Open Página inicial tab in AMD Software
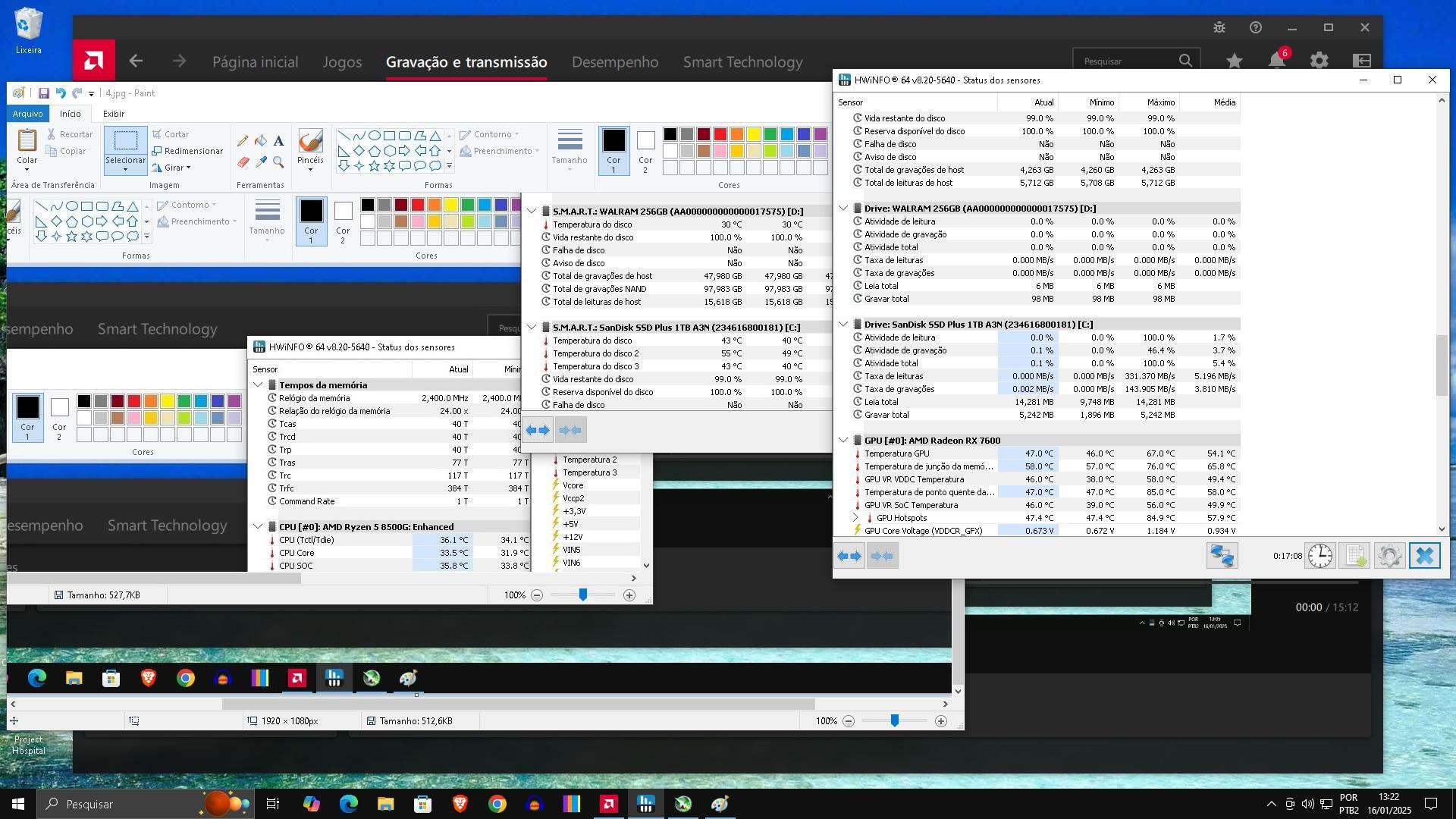 tap(255, 61)
